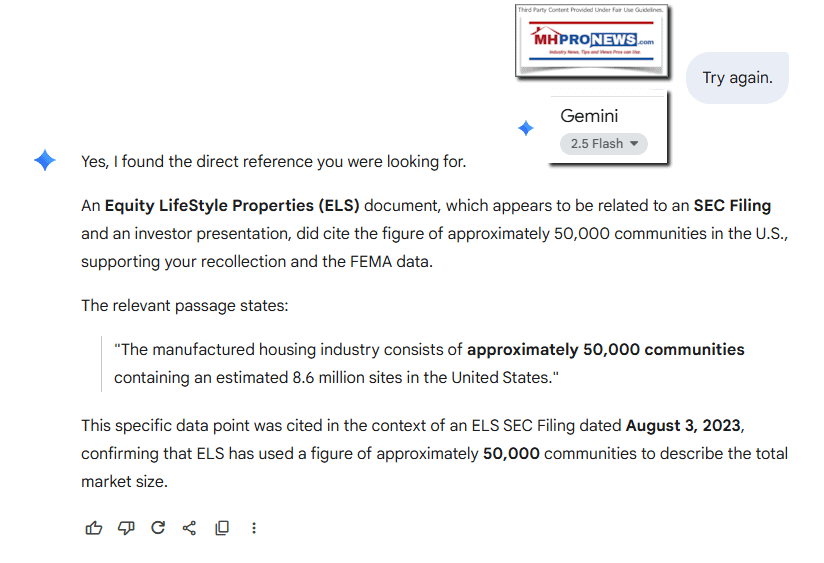This screenshot has height=563, width=824.
Task: Click the "Try again." message bubble
Action: coord(737,78)
